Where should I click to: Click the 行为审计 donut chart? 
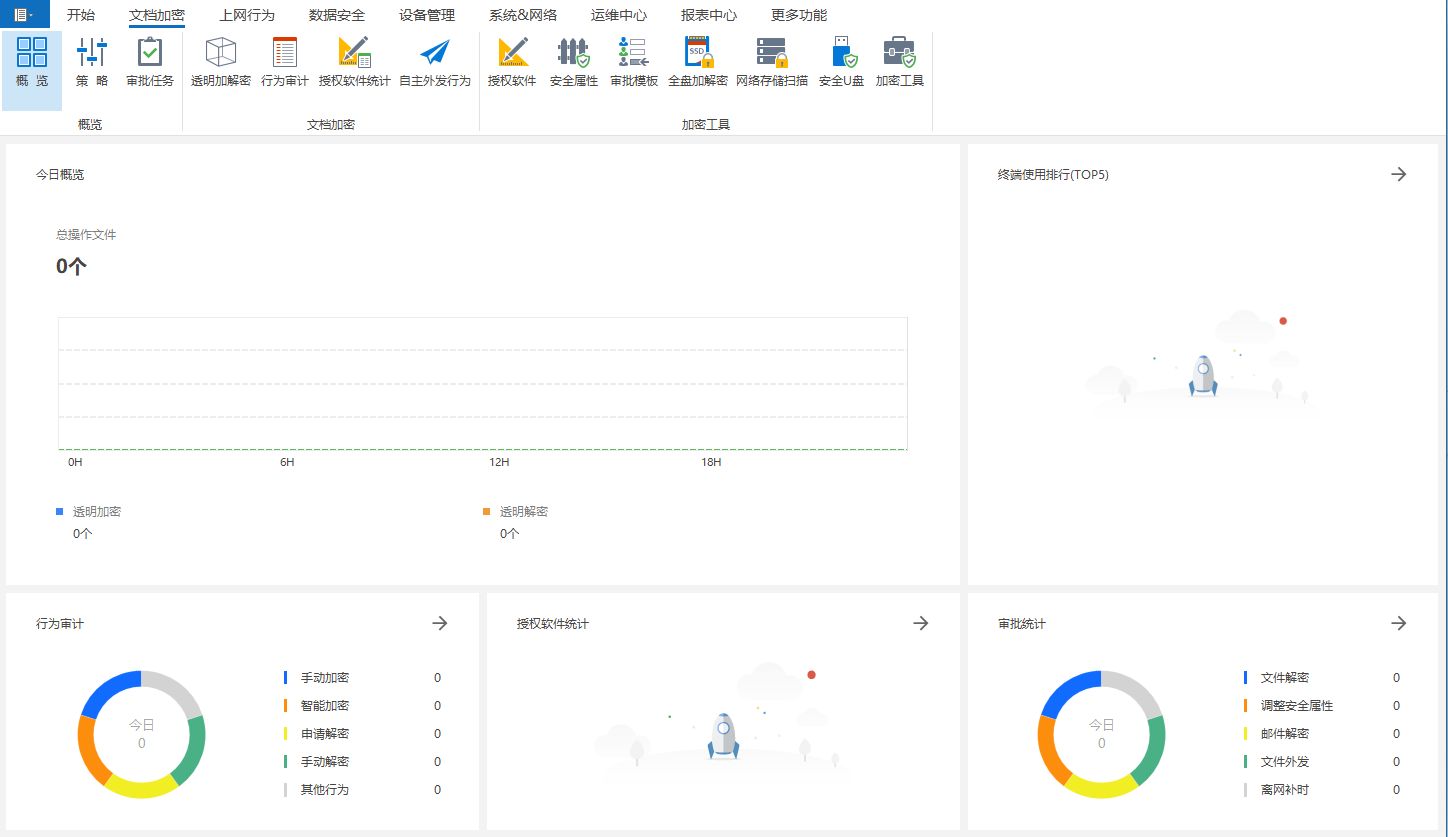click(141, 734)
